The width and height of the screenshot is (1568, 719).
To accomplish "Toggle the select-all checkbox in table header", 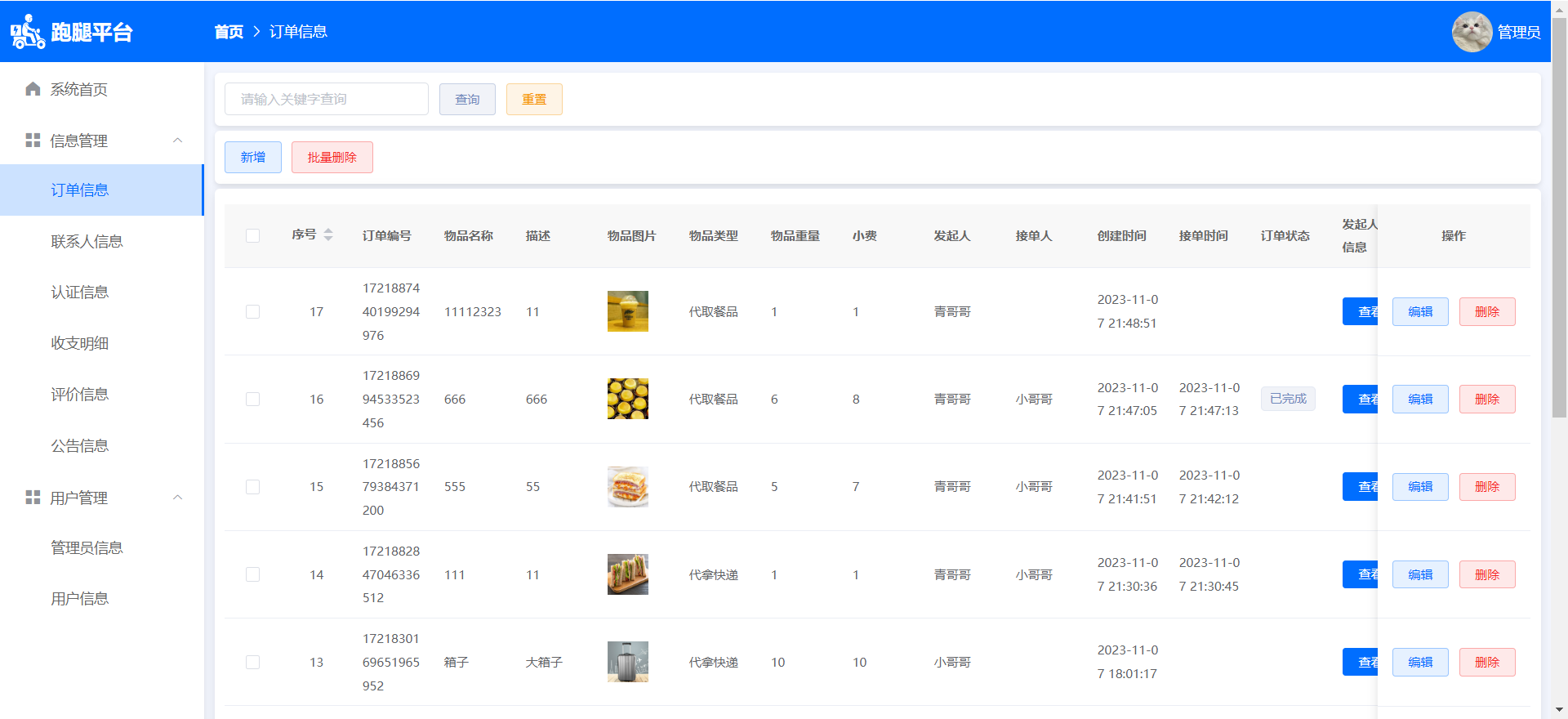I will [253, 236].
